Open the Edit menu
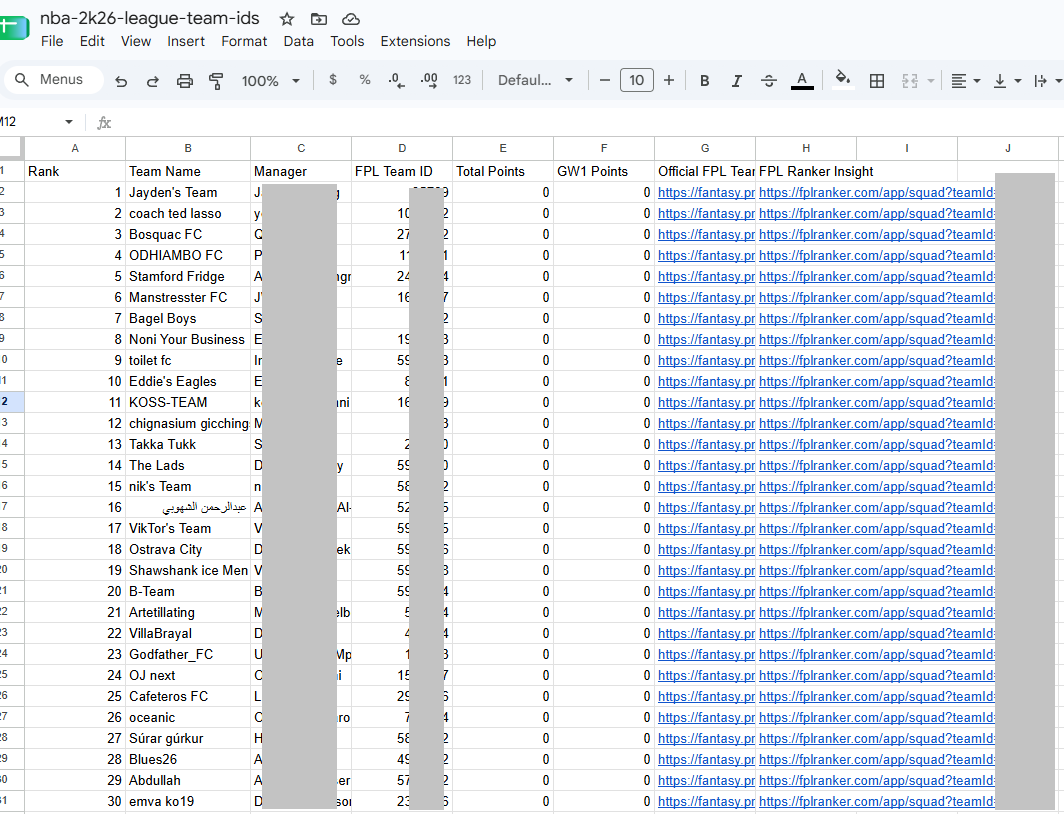Image resolution: width=1064 pixels, height=814 pixels. (92, 41)
